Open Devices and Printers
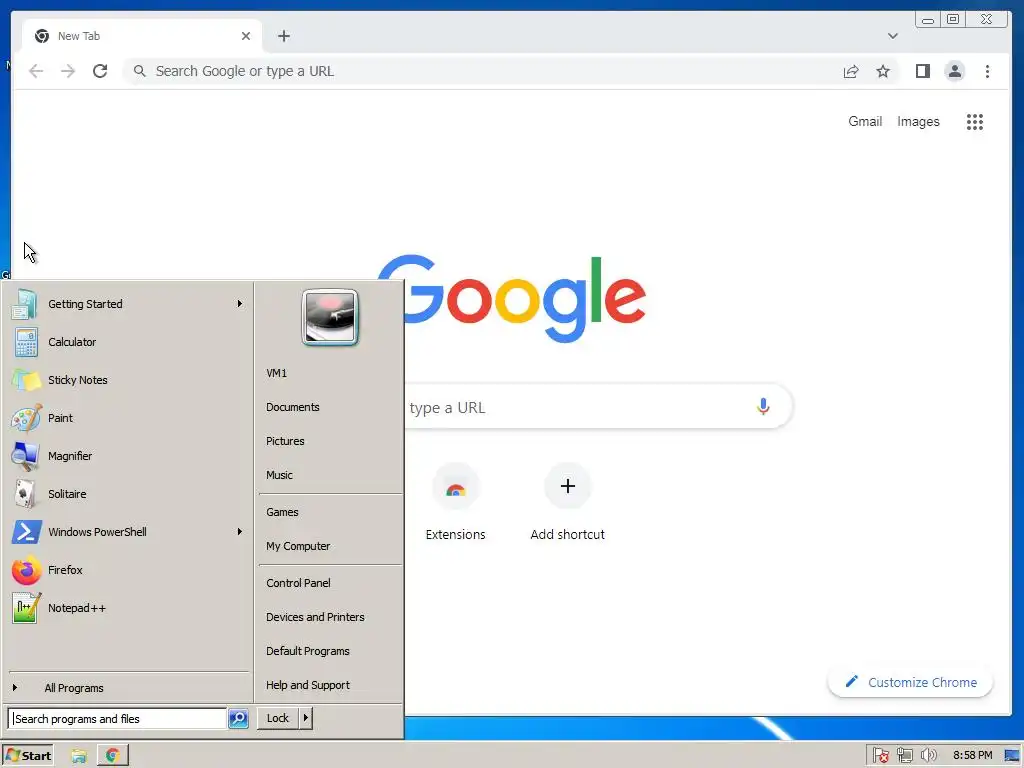Viewport: 1024px width, 768px height. click(315, 616)
